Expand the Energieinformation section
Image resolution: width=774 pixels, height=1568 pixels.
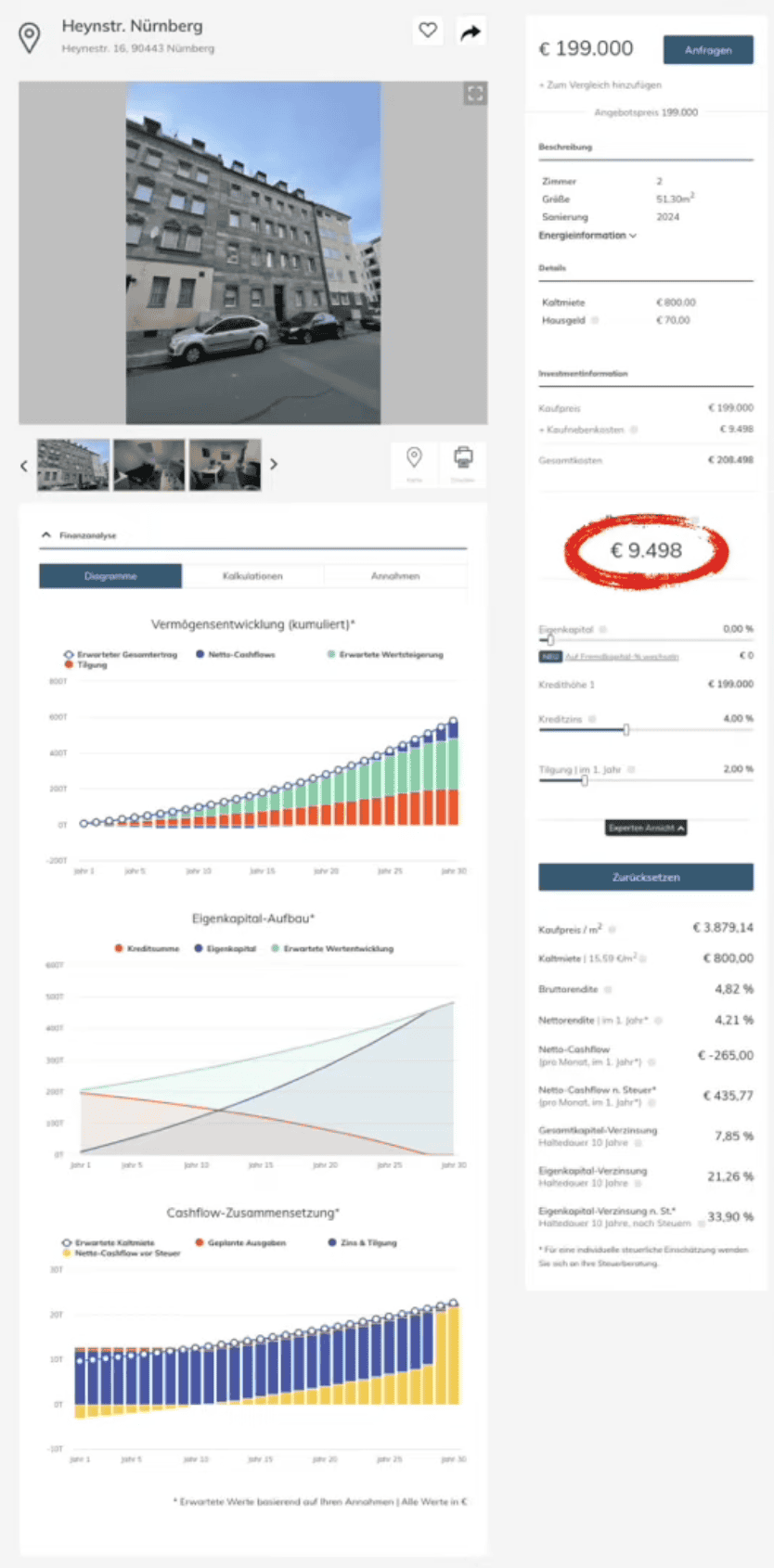tap(587, 236)
